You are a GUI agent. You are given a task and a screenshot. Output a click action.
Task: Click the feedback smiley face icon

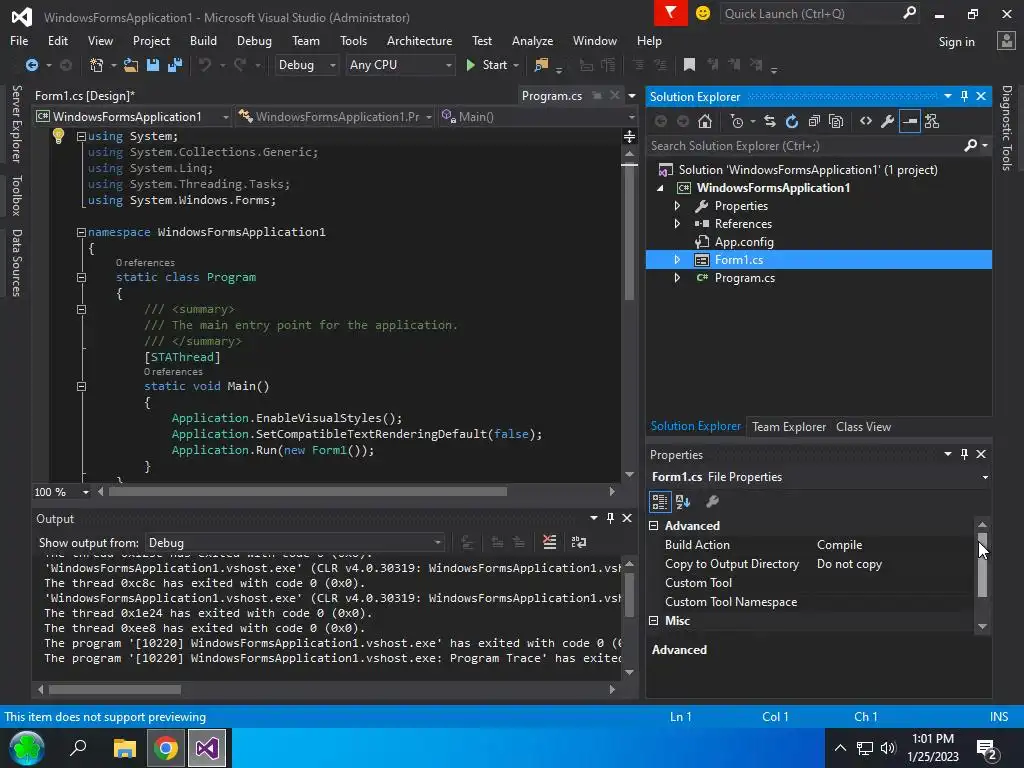tap(703, 13)
